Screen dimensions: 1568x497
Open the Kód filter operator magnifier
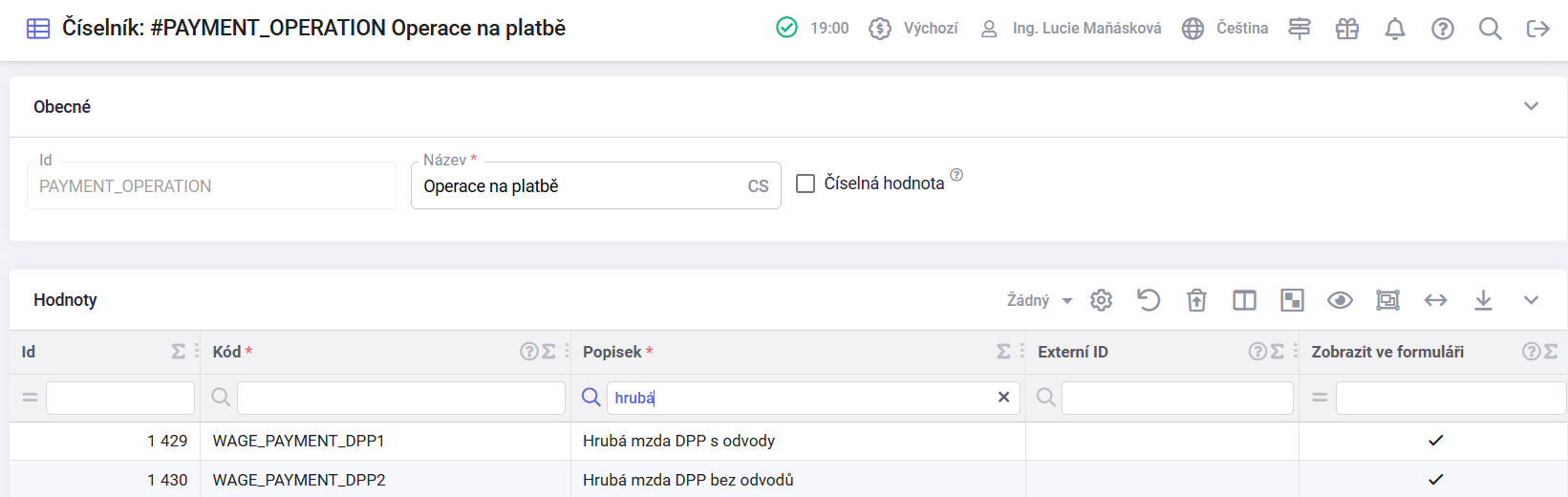click(x=221, y=398)
